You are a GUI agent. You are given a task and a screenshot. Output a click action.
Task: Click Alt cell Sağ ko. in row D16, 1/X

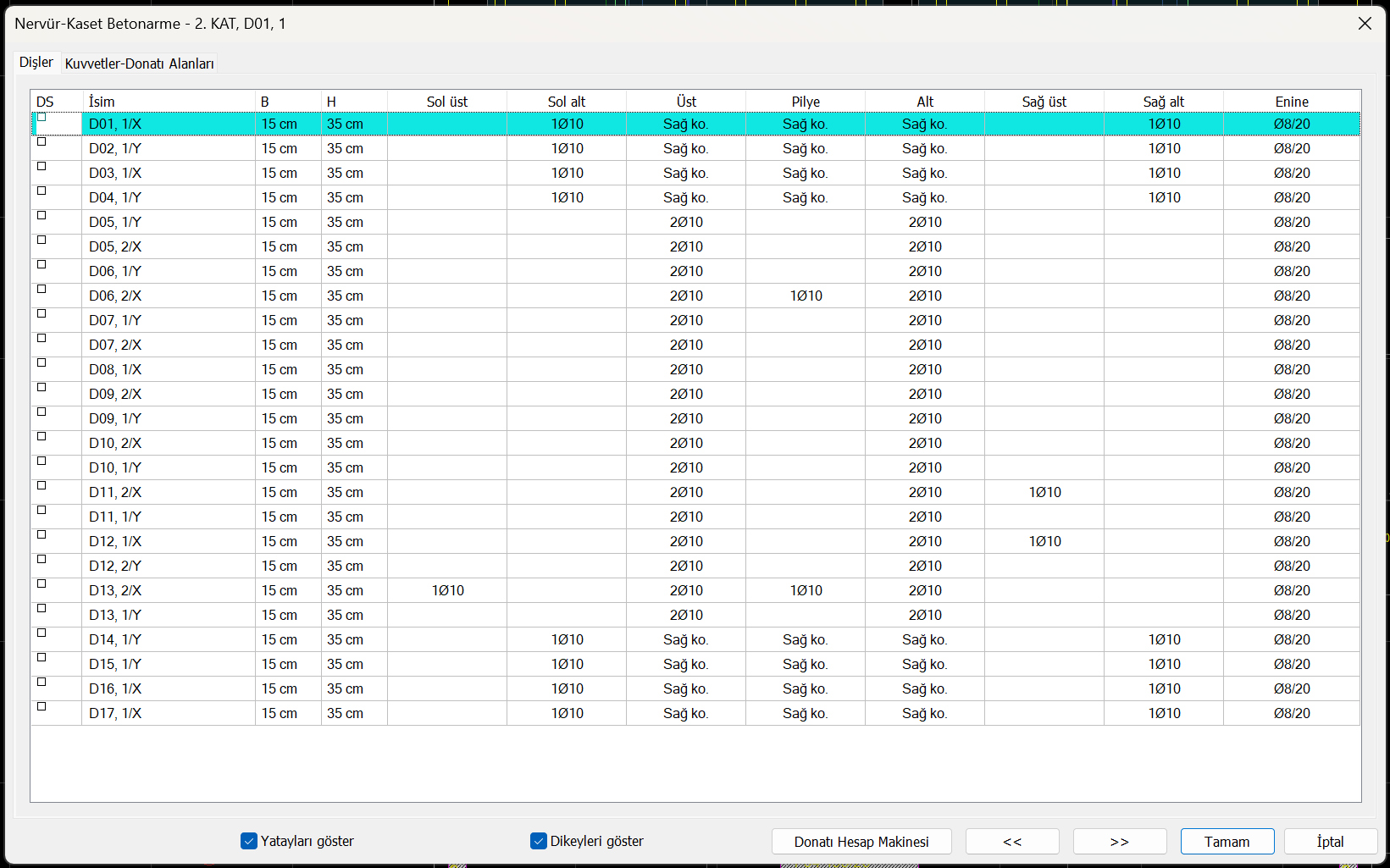pos(925,688)
